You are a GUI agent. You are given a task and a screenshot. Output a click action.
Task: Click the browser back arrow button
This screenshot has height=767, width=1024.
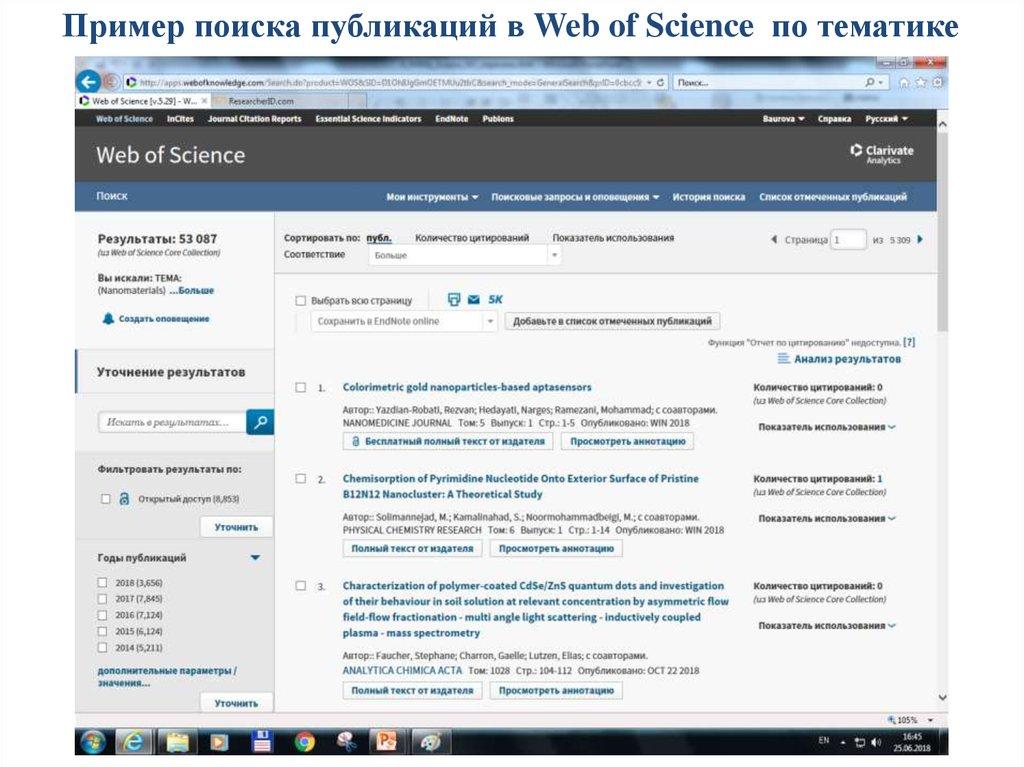pyautogui.click(x=89, y=82)
